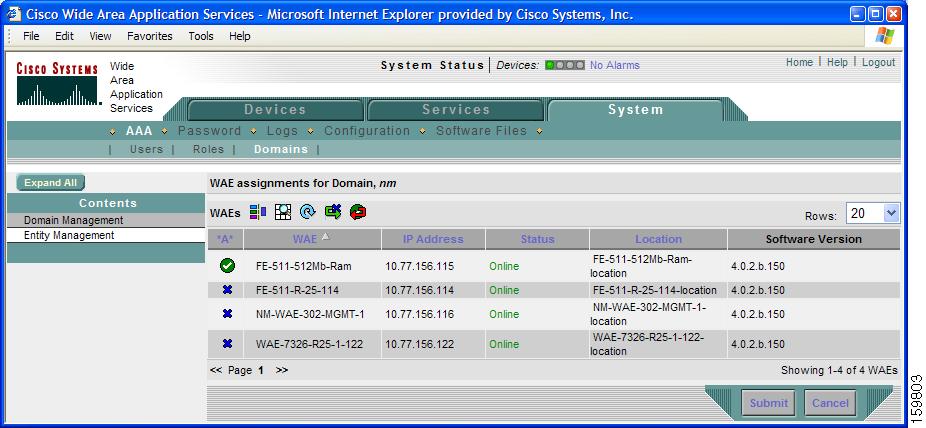The image size is (926, 428).
Task: Open the Software Files submenu item
Action: pos(481,131)
